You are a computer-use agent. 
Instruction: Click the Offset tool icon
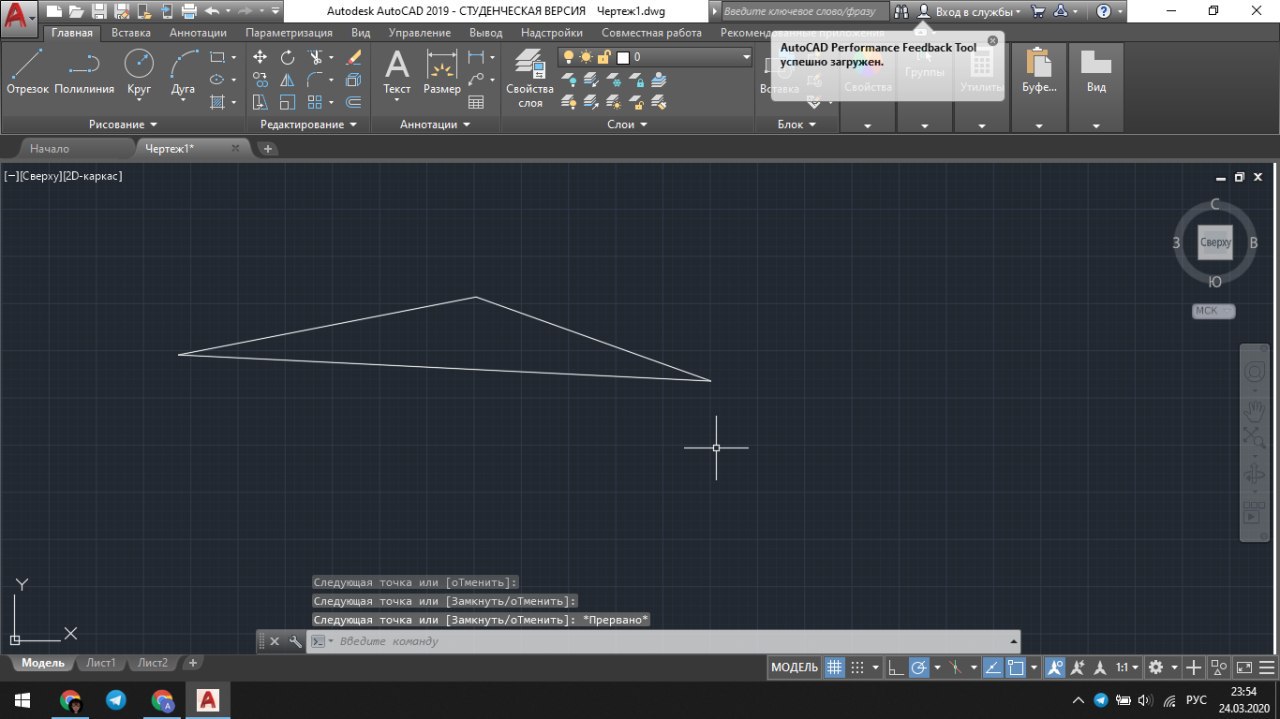(x=353, y=101)
